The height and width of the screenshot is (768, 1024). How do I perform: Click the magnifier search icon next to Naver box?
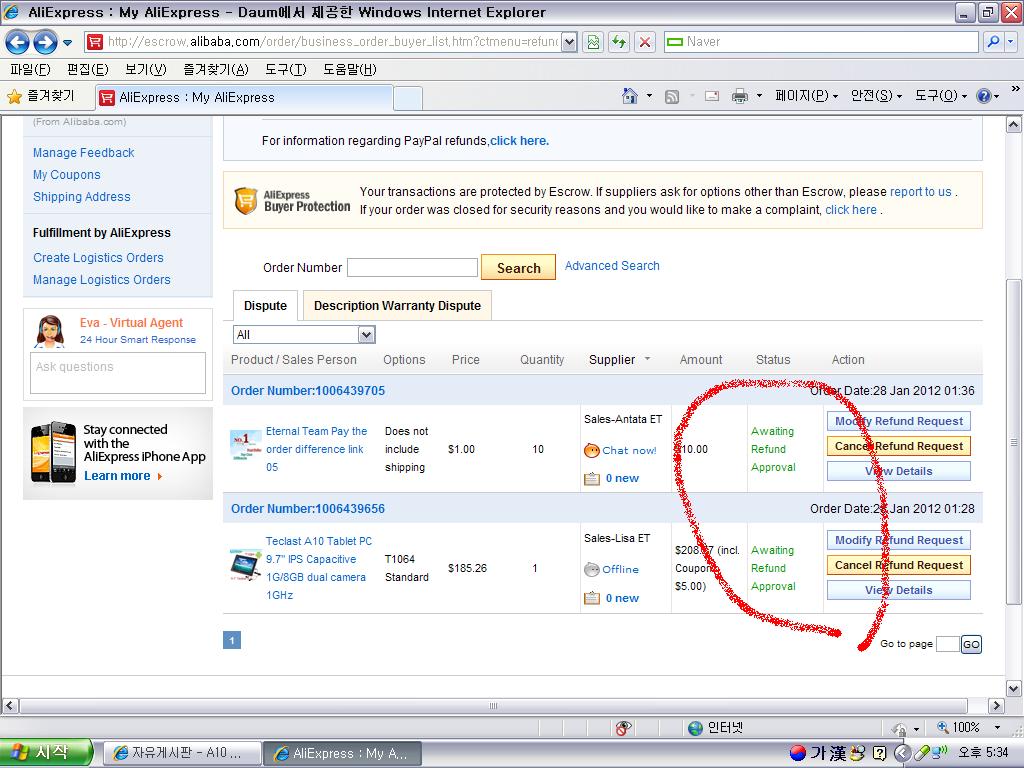click(993, 42)
